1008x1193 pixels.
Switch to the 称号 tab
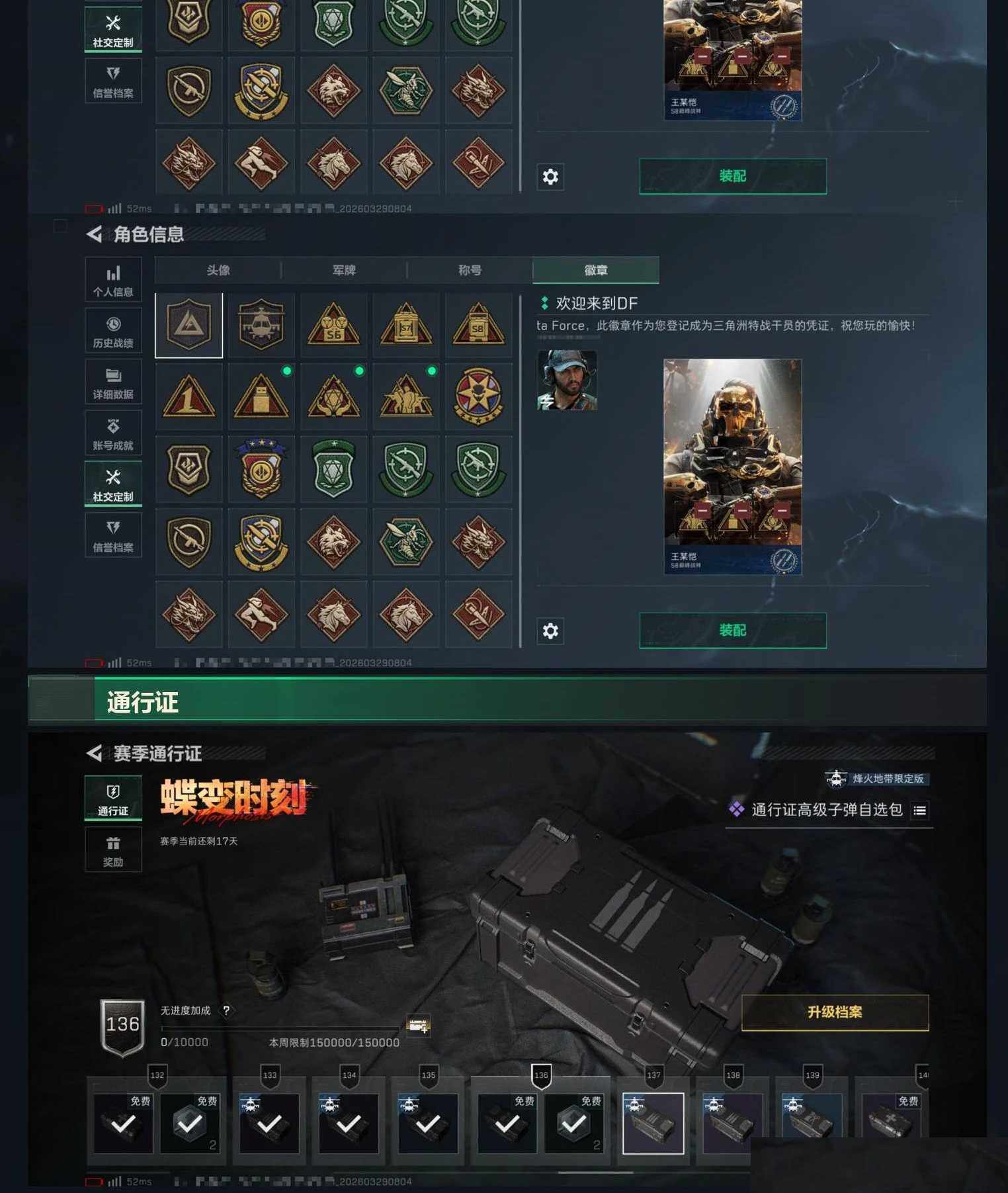coord(470,270)
